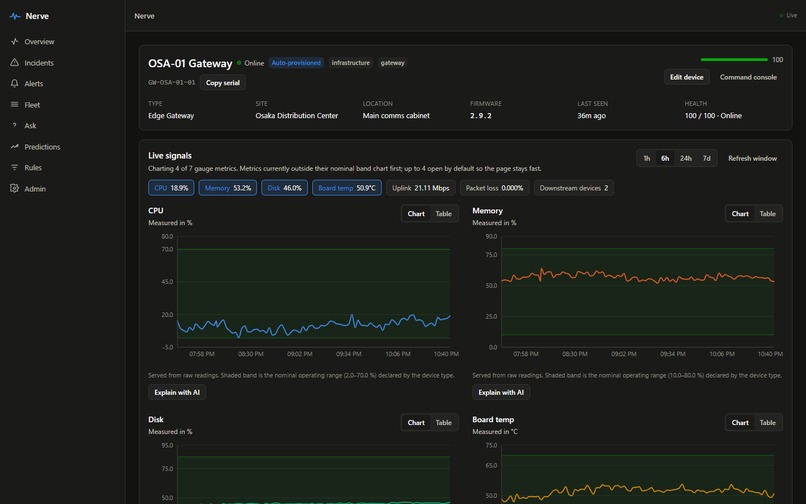
Task: Open the Admin gear icon
Action: [x=14, y=189]
